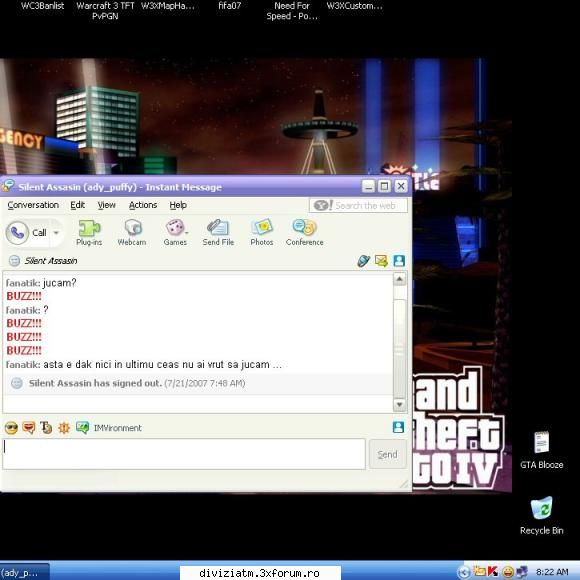
Task: Click the Kaspersky K tray icon
Action: coord(493,572)
